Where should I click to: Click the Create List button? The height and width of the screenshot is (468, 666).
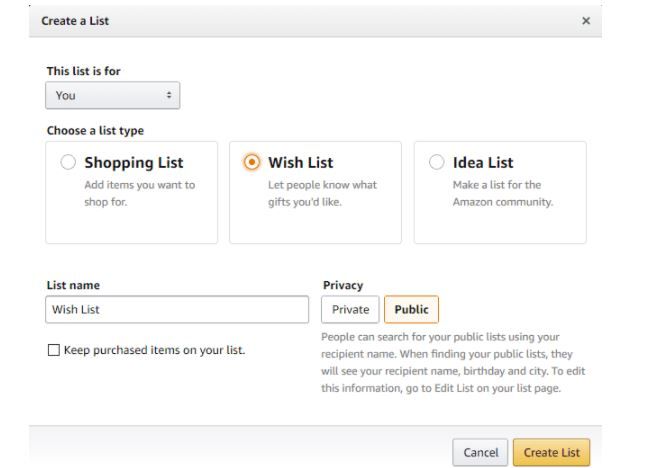click(551, 452)
